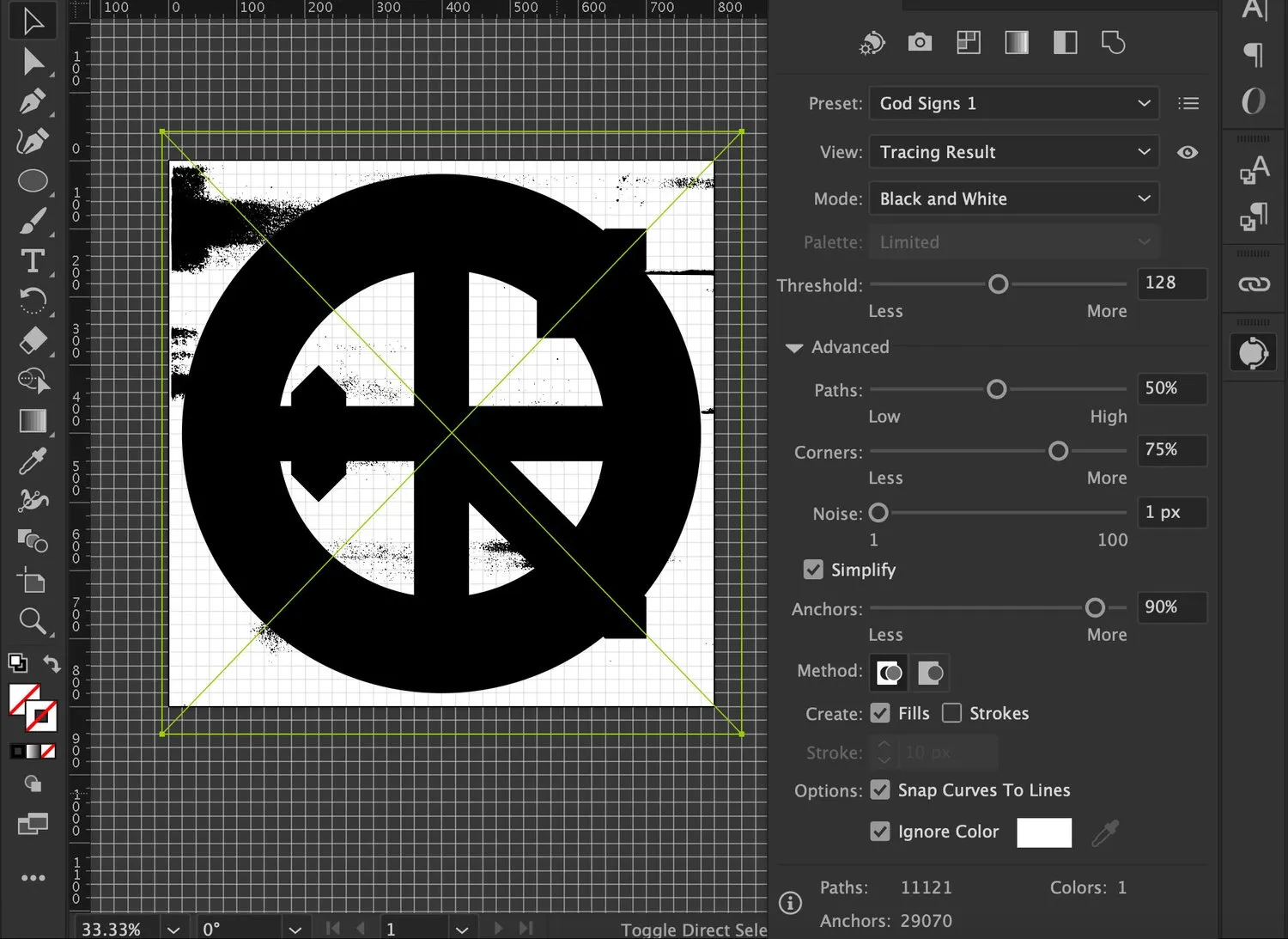This screenshot has height=939, width=1288.
Task: Open the zoom level dropdown arrow
Action: (x=173, y=930)
